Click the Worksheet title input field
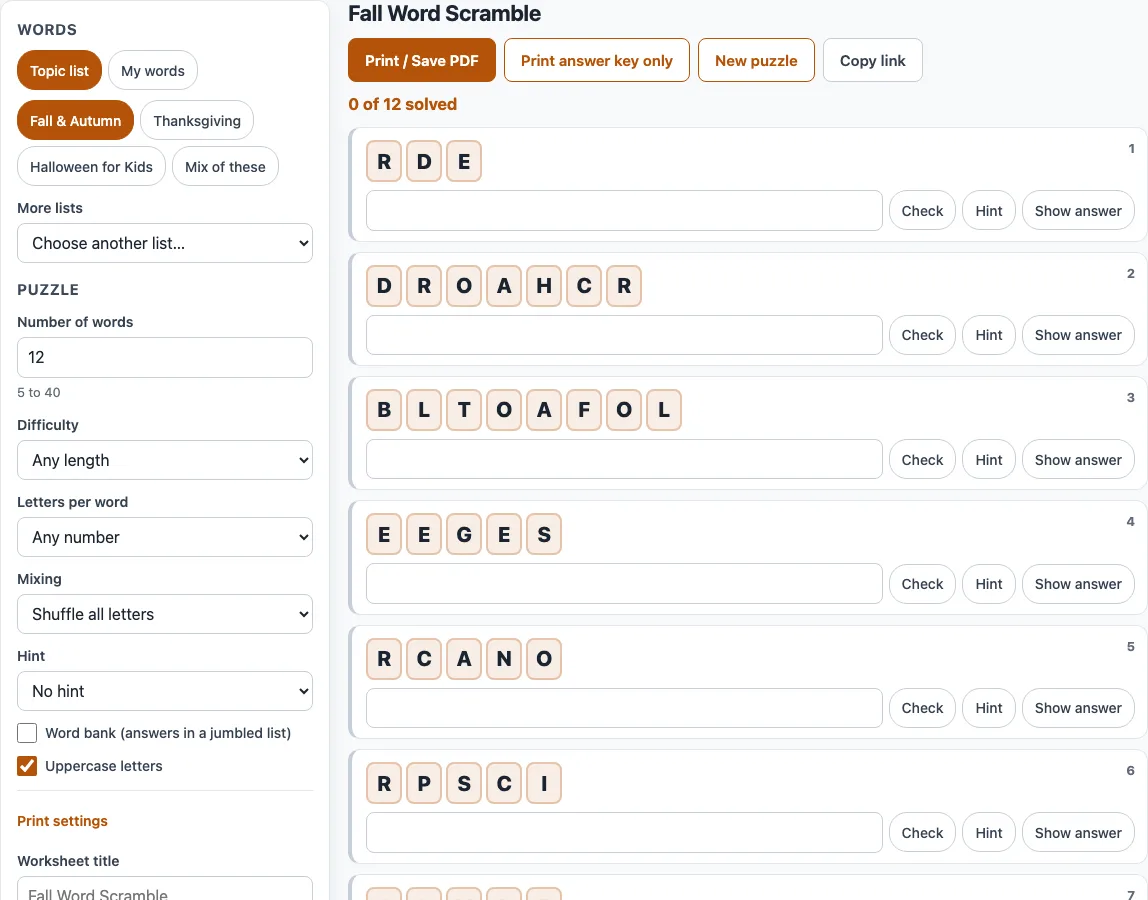 (x=165, y=888)
